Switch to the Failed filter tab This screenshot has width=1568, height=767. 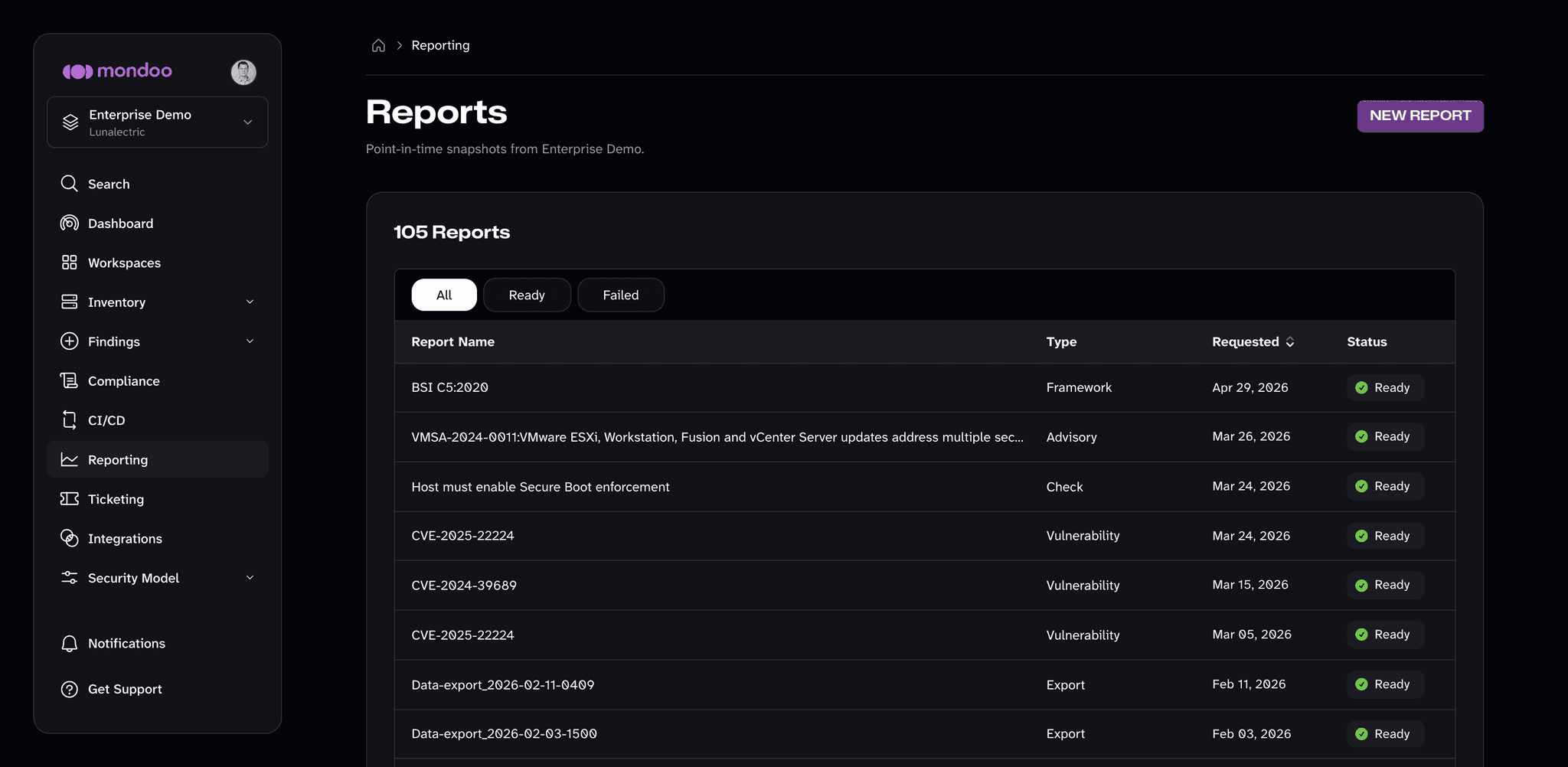(x=621, y=295)
